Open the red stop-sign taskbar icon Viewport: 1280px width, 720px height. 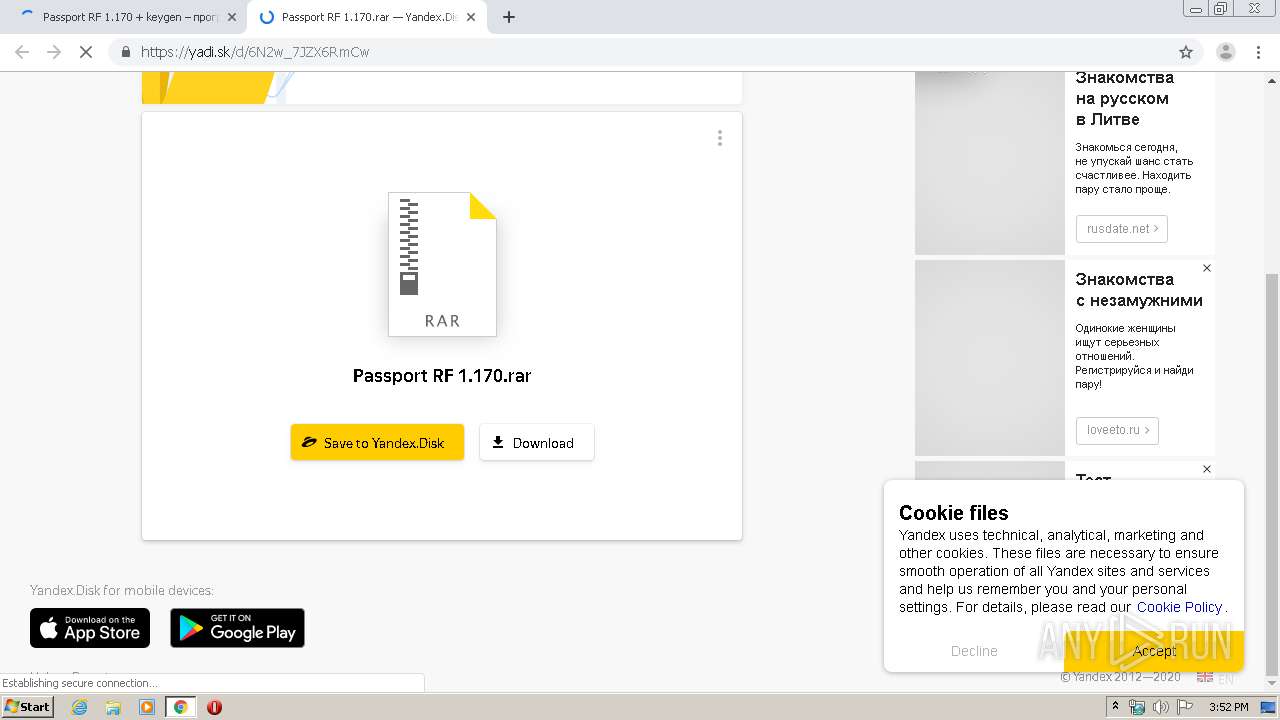[214, 707]
